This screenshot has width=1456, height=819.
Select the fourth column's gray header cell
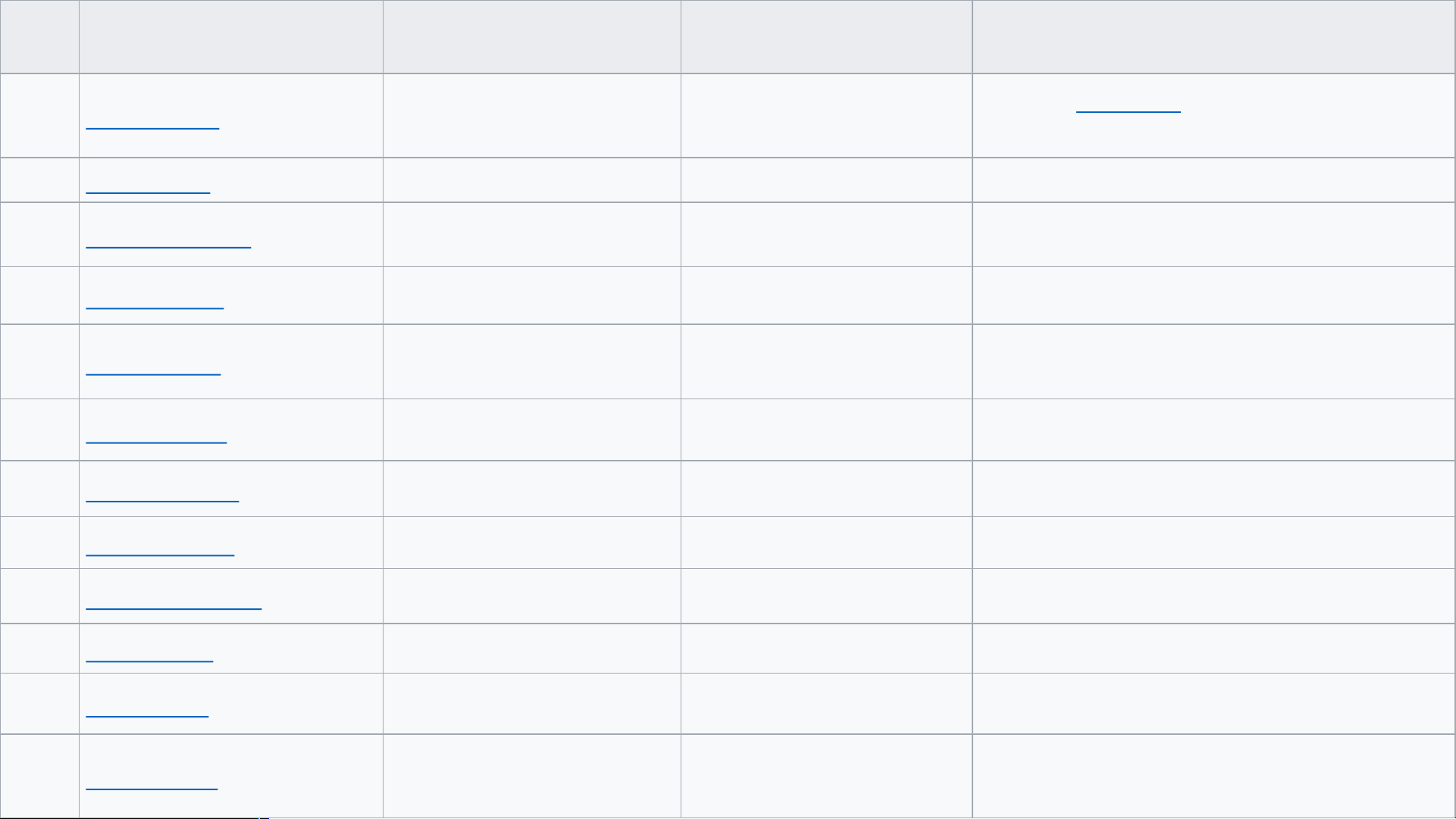(826, 36)
